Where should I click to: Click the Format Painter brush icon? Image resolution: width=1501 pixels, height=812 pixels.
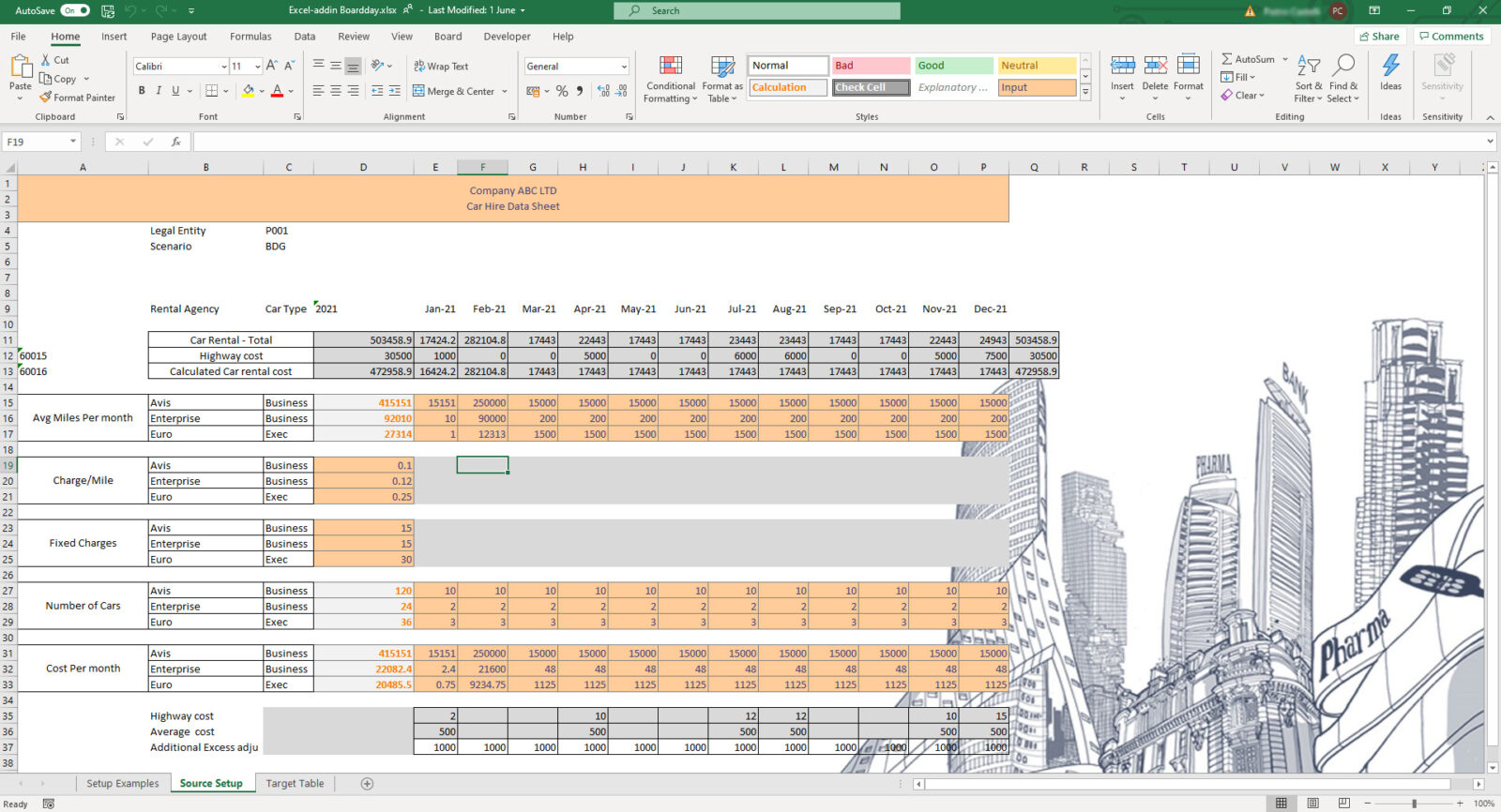[46, 98]
